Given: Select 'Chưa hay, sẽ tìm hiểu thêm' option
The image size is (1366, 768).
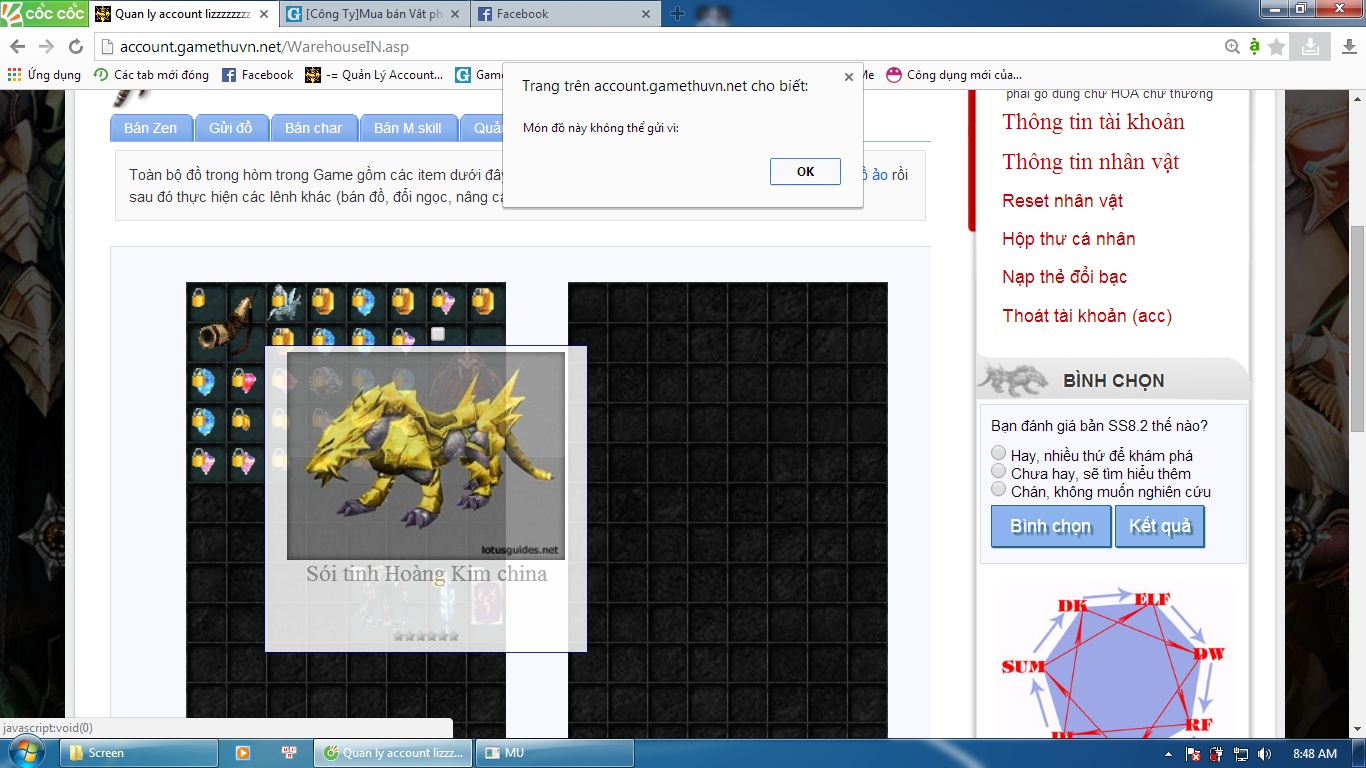Looking at the screenshot, I should (x=998, y=472).
